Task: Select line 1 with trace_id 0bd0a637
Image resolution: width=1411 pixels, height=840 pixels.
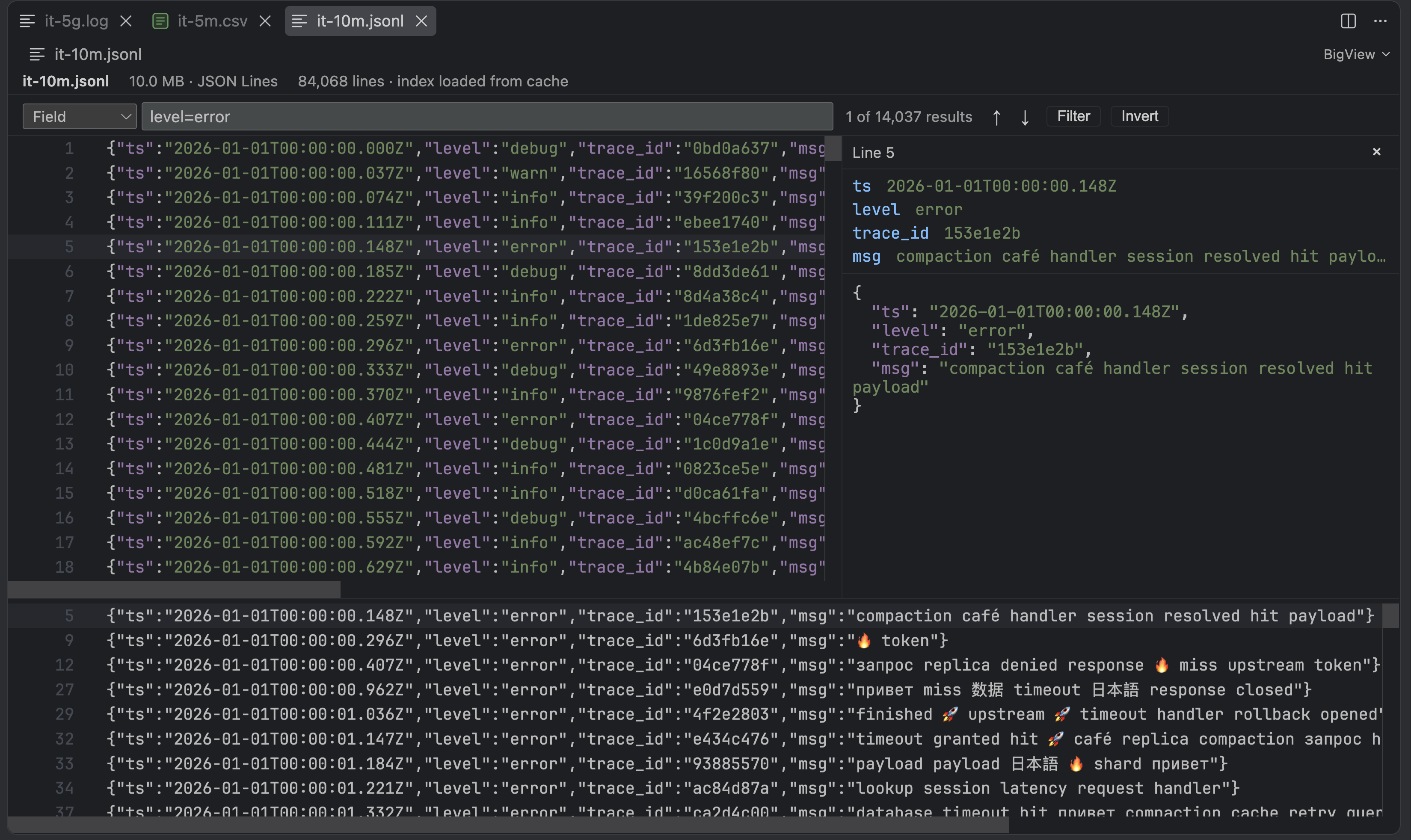Action: click(416, 148)
